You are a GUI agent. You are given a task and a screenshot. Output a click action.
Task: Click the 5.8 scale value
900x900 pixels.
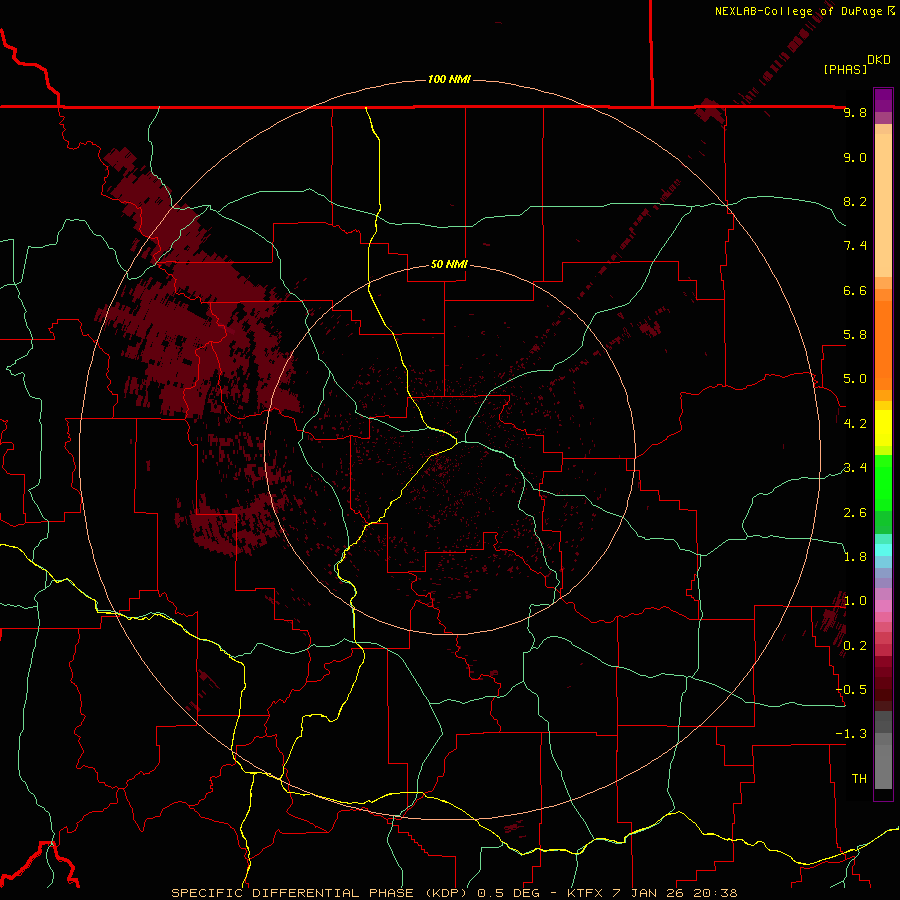(x=855, y=335)
